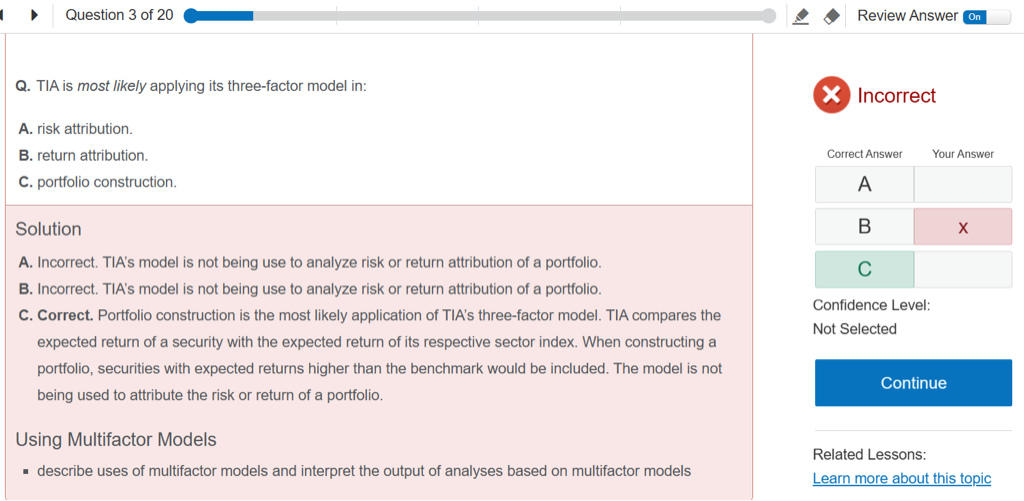Click the Confidence Level Not Selected text
Screen dimensions: 1024x501
coord(855,329)
